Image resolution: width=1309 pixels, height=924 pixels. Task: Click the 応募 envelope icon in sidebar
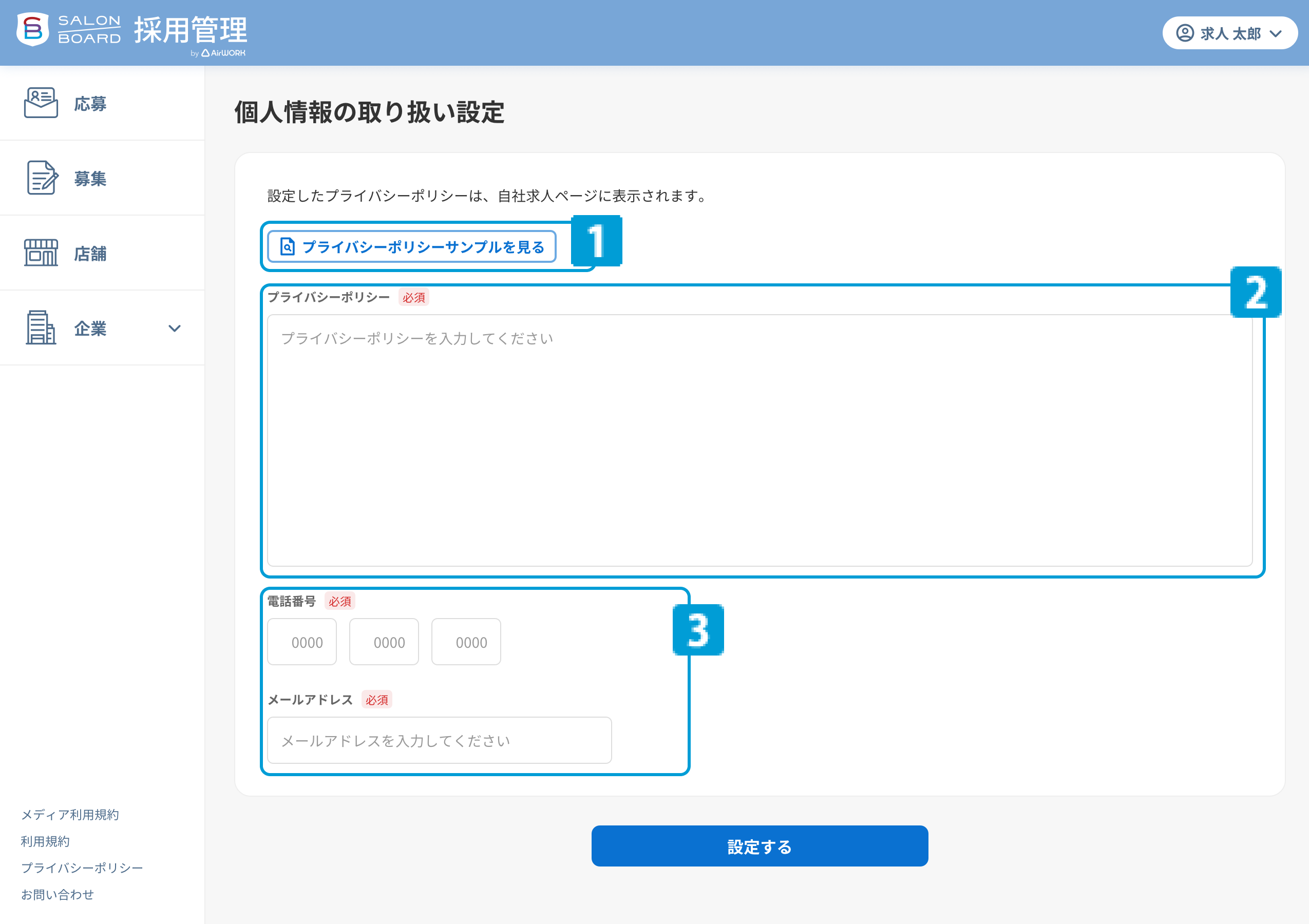tap(41, 103)
